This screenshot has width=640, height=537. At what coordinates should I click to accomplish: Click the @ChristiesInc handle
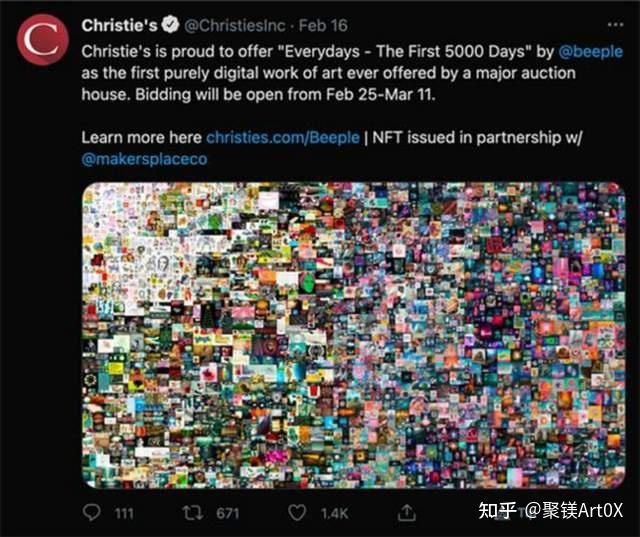(x=235, y=25)
